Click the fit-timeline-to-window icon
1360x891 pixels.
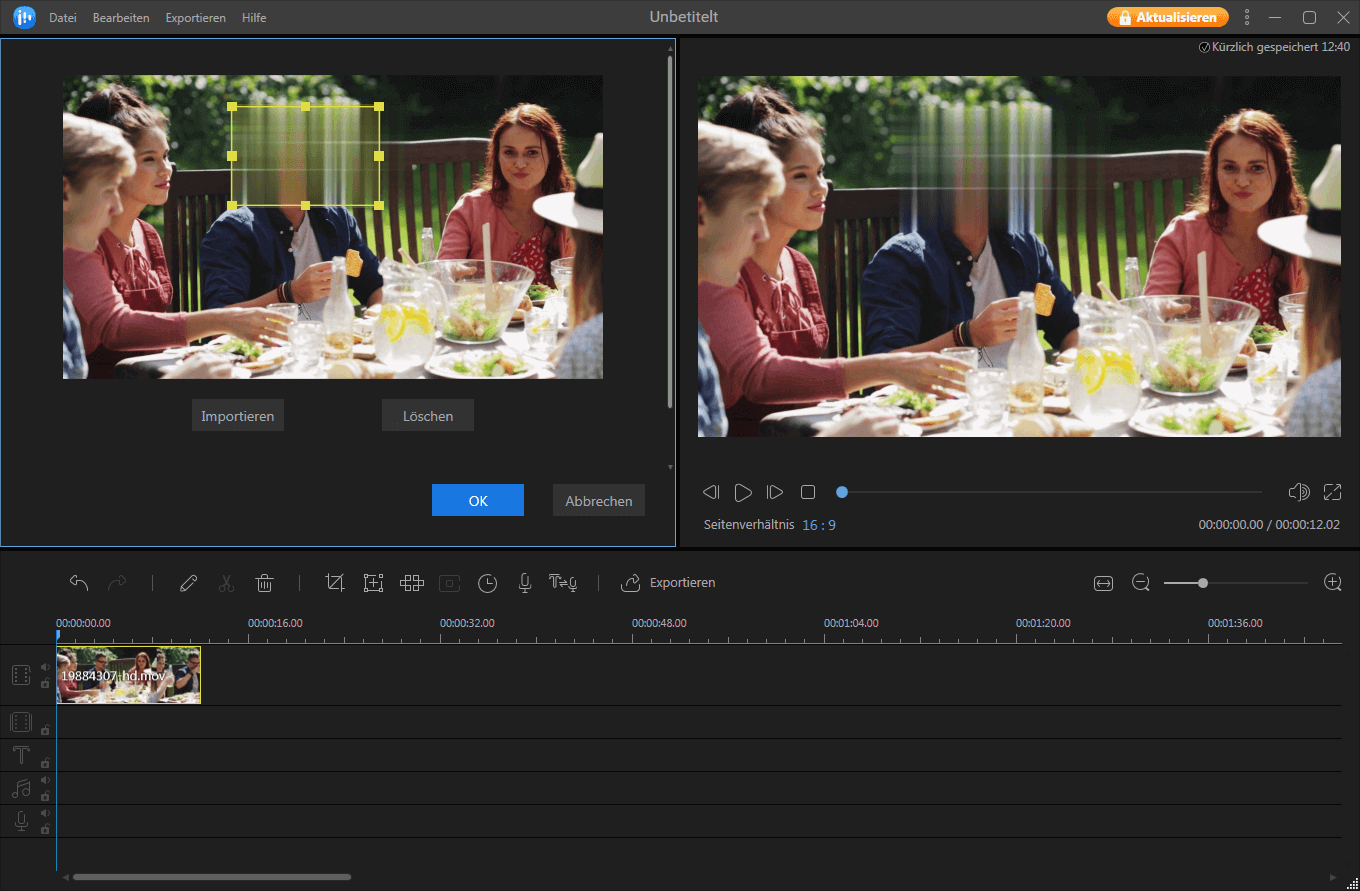pyautogui.click(x=1103, y=582)
